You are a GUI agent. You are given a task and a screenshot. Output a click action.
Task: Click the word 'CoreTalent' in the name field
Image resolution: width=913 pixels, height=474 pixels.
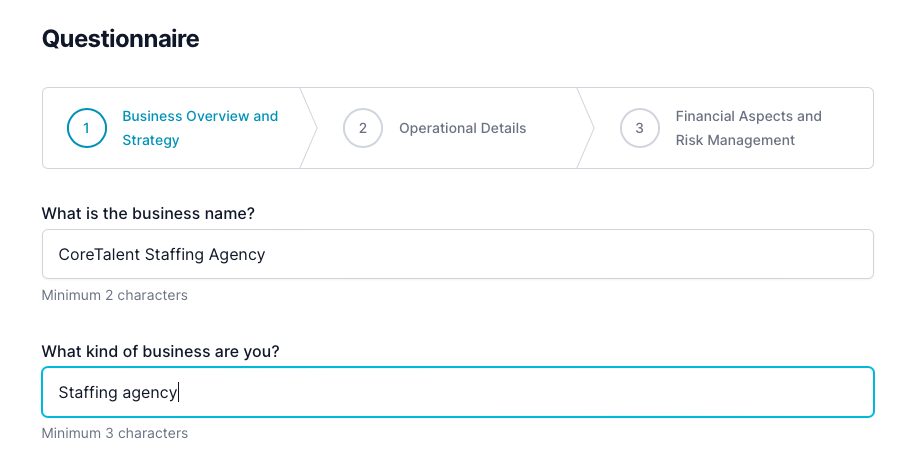point(99,254)
